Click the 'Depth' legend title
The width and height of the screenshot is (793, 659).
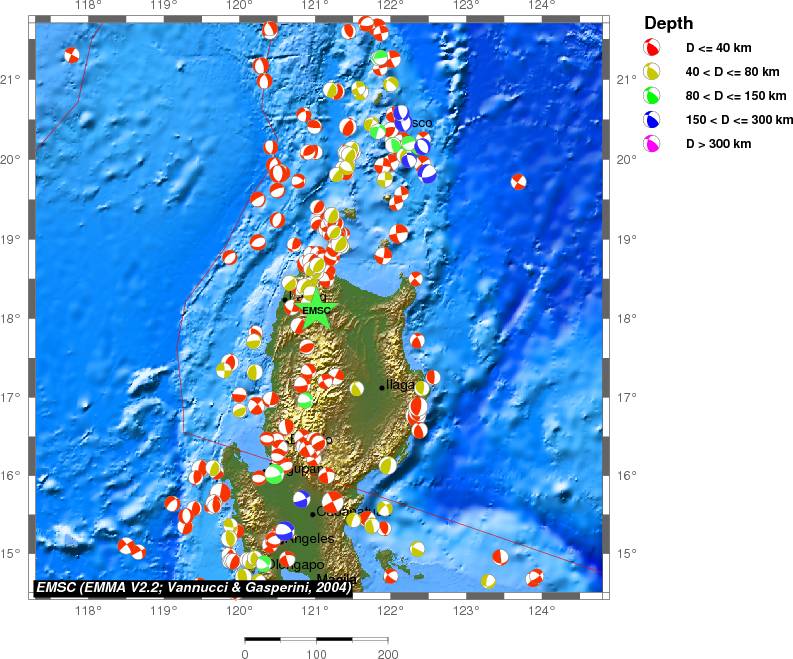(x=669, y=23)
